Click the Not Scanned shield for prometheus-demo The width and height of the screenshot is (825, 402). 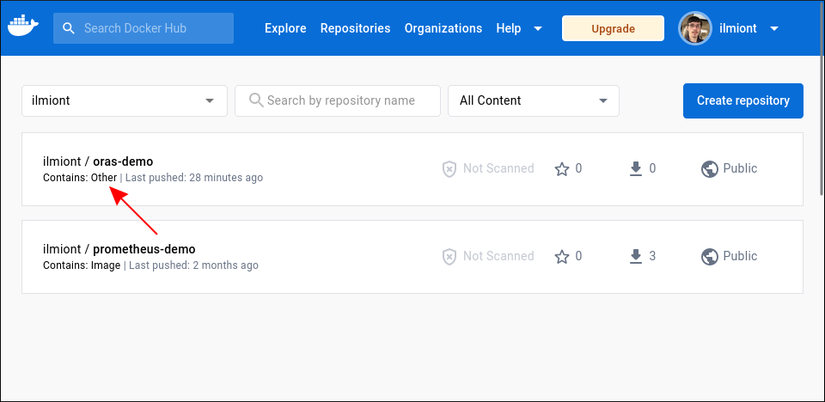point(450,257)
